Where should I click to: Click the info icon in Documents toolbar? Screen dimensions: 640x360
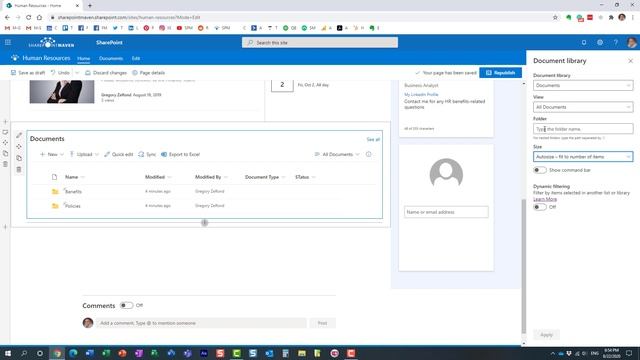369,154
